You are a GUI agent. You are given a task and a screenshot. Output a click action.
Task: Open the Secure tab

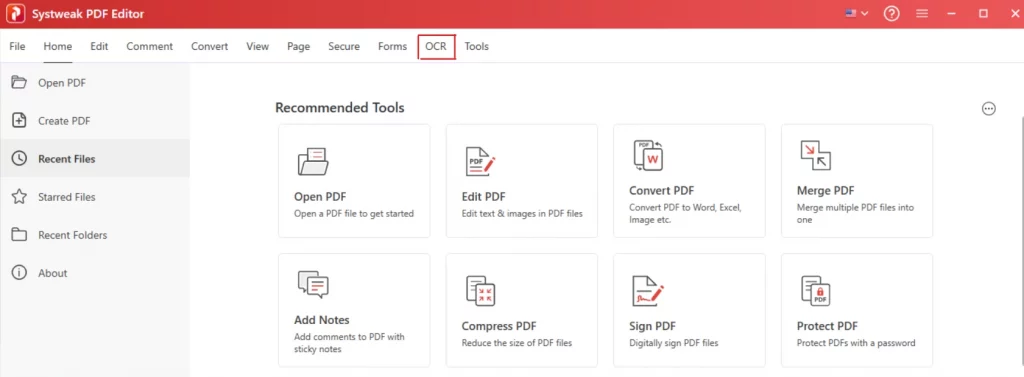pyautogui.click(x=344, y=46)
